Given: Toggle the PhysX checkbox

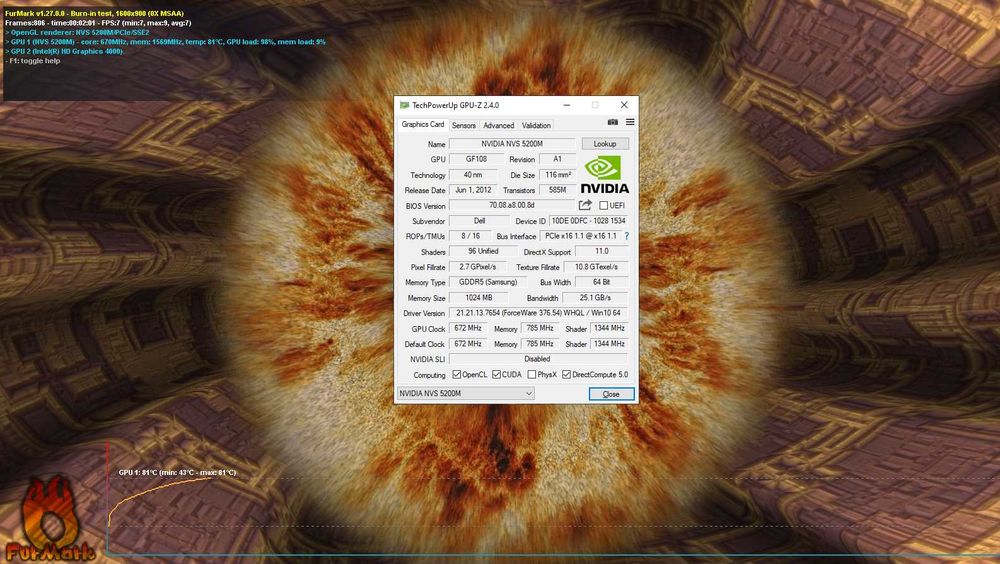Looking at the screenshot, I should (x=532, y=375).
